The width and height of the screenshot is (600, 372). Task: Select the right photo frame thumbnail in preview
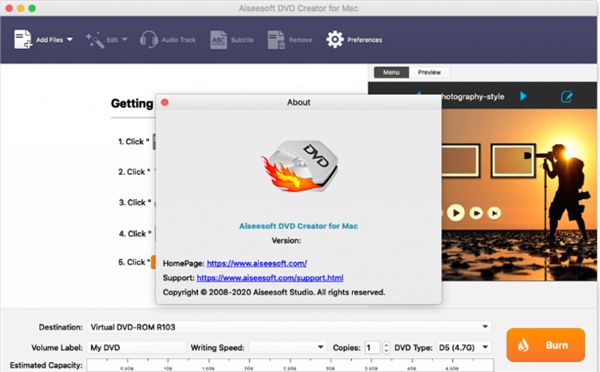pyautogui.click(x=513, y=161)
